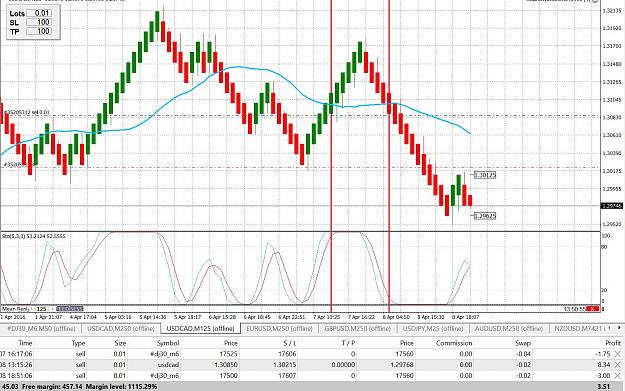This screenshot has height=391, width=625.
Task: Click the Margin level 1115.29% text
Action: click(121, 387)
